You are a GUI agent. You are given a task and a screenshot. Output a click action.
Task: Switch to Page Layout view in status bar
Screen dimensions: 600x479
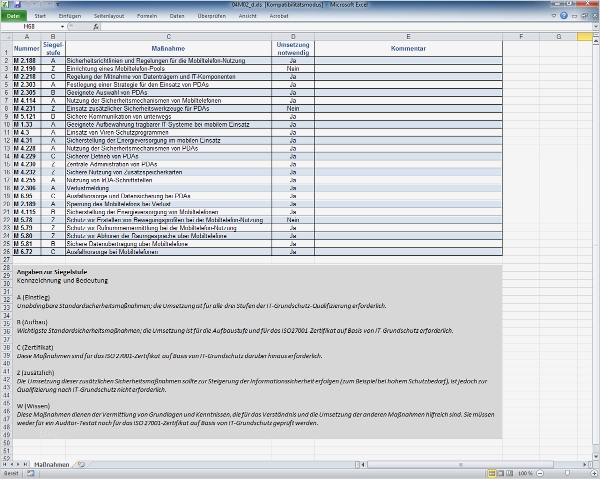pyautogui.click(x=501, y=473)
